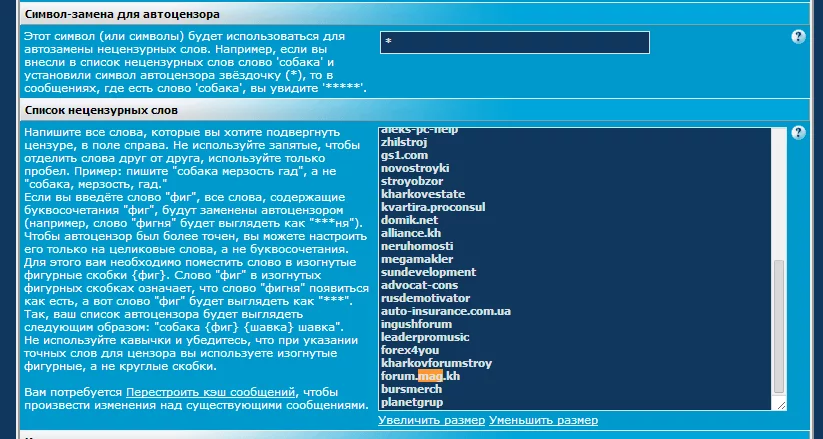Click 'kharkovforumstroy' entry
The image size is (823, 439).
click(x=436, y=363)
